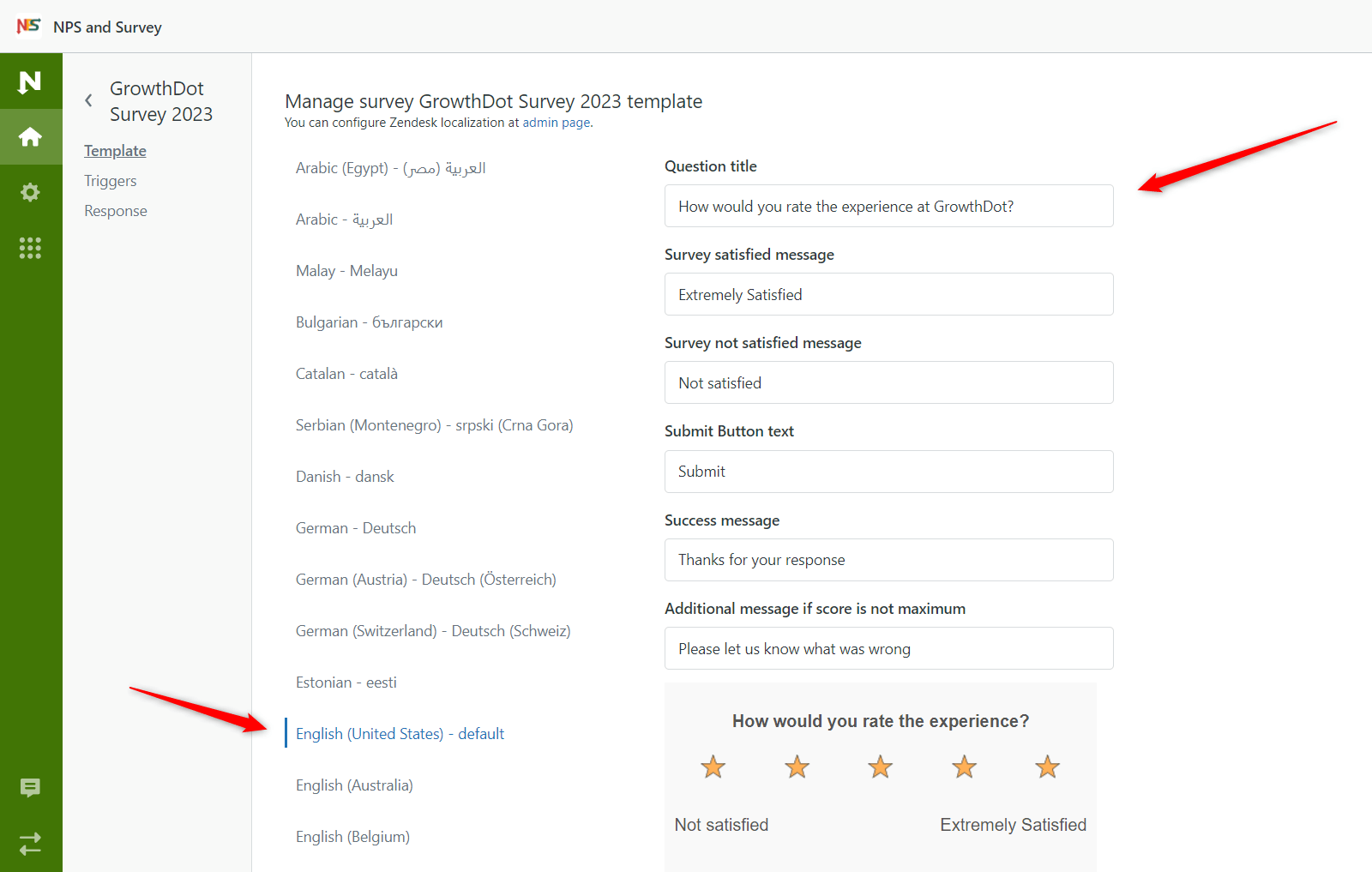Select the Arabic - العربية language
The width and height of the screenshot is (1372, 872).
pos(344,220)
